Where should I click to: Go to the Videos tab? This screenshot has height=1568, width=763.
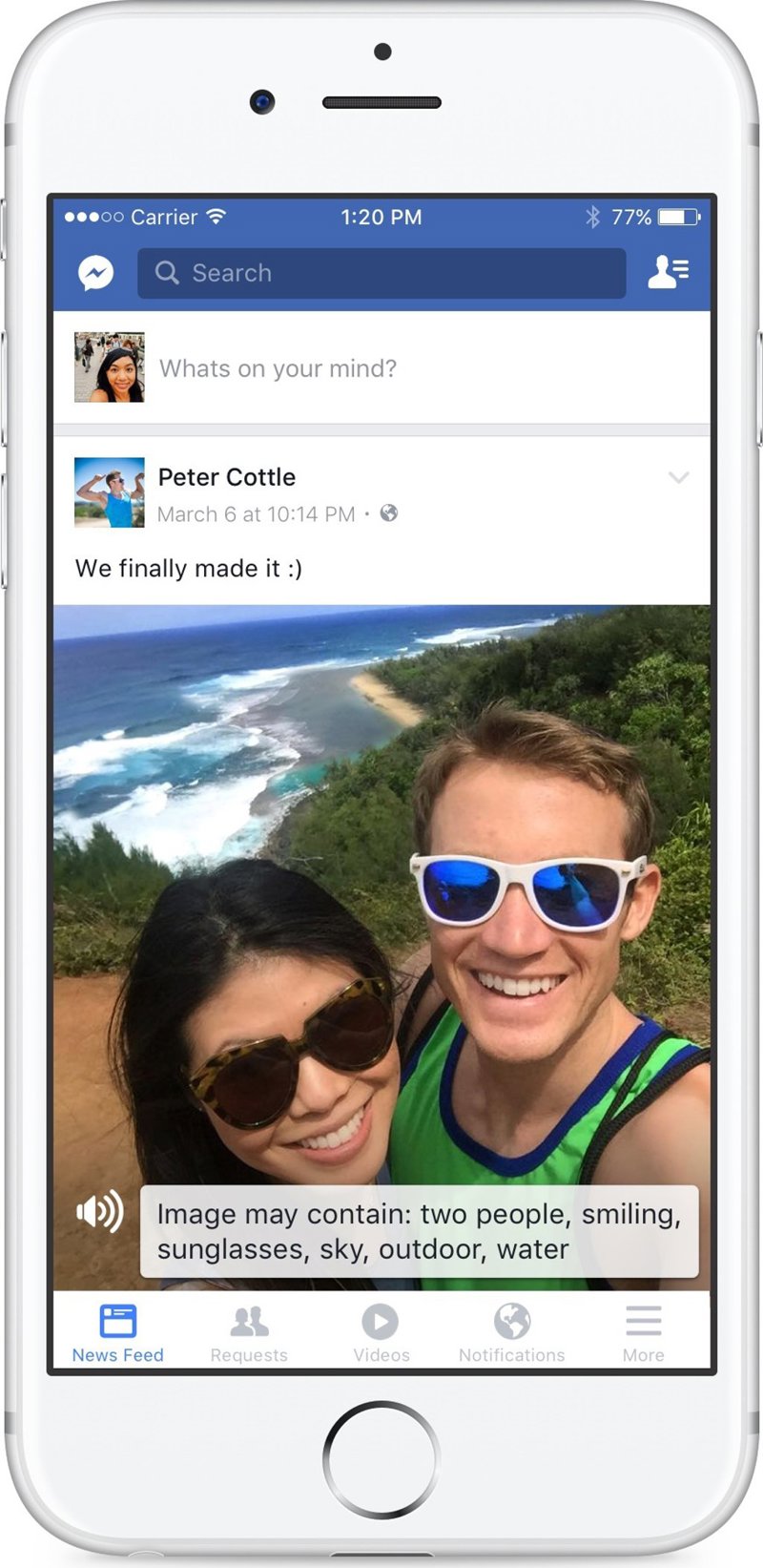(x=381, y=1333)
